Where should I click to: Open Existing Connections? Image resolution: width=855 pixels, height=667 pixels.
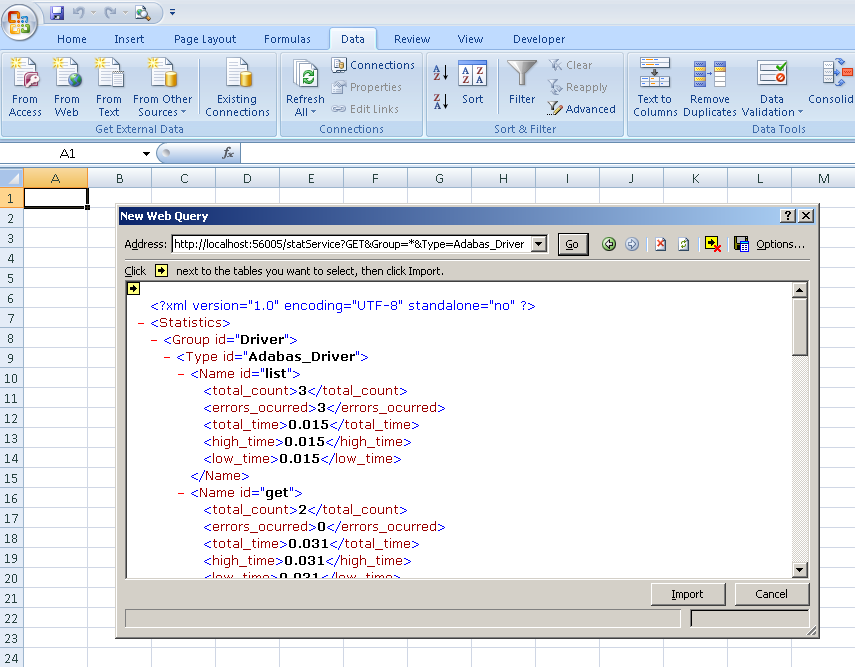(x=237, y=87)
